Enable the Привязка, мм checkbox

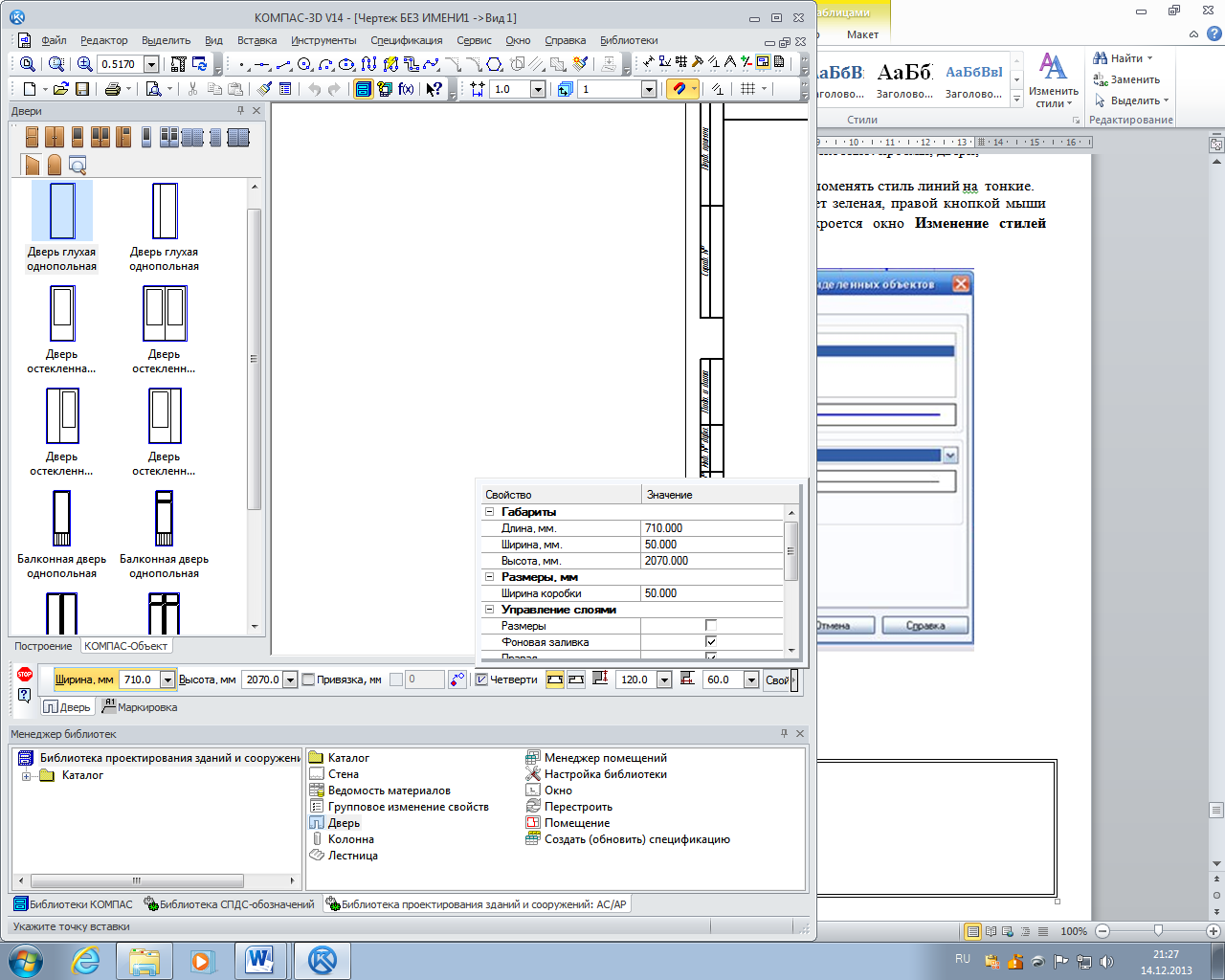[x=308, y=679]
